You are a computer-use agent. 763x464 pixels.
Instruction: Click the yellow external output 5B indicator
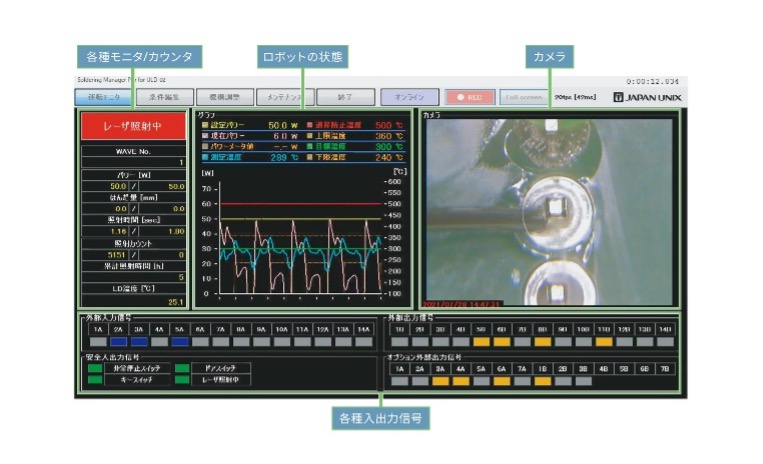(481, 342)
